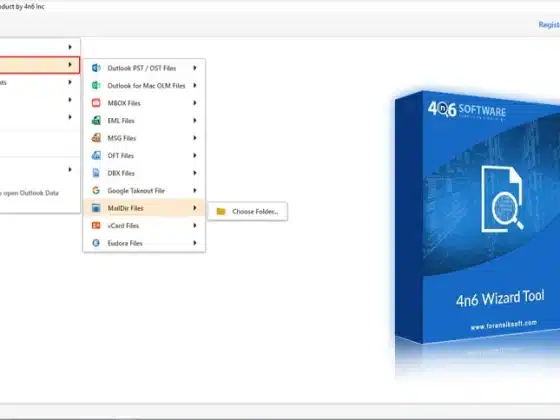Click the Google Takeout G icon
This screenshot has height=420, width=560.
[x=96, y=190]
